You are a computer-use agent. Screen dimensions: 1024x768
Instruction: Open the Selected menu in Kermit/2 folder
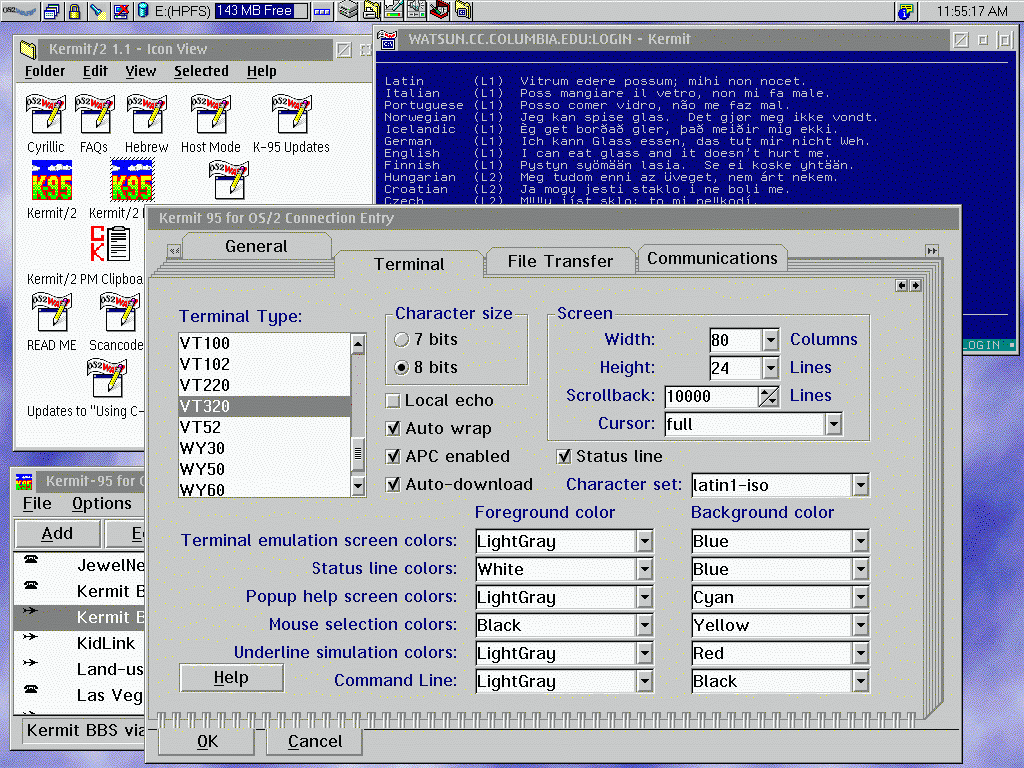click(x=201, y=71)
